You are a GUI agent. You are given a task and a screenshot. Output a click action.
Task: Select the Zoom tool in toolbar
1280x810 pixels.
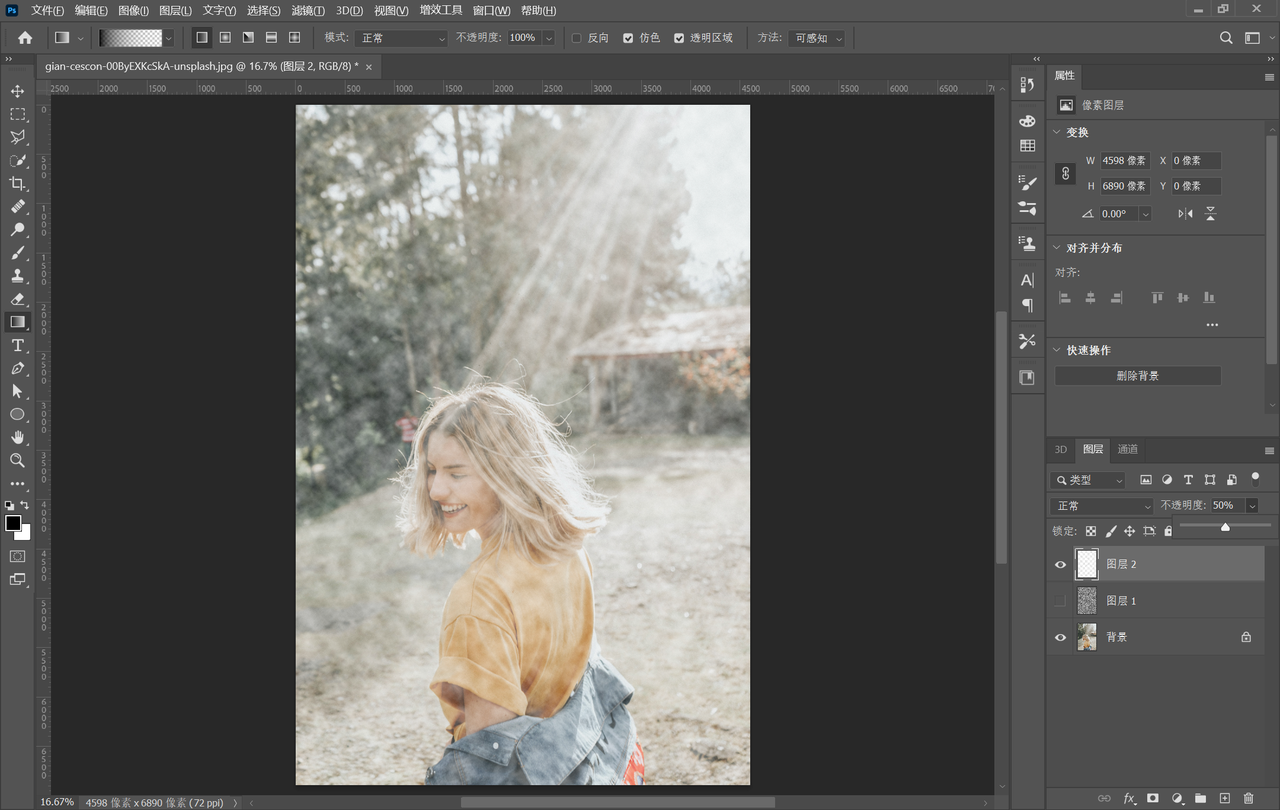point(17,460)
